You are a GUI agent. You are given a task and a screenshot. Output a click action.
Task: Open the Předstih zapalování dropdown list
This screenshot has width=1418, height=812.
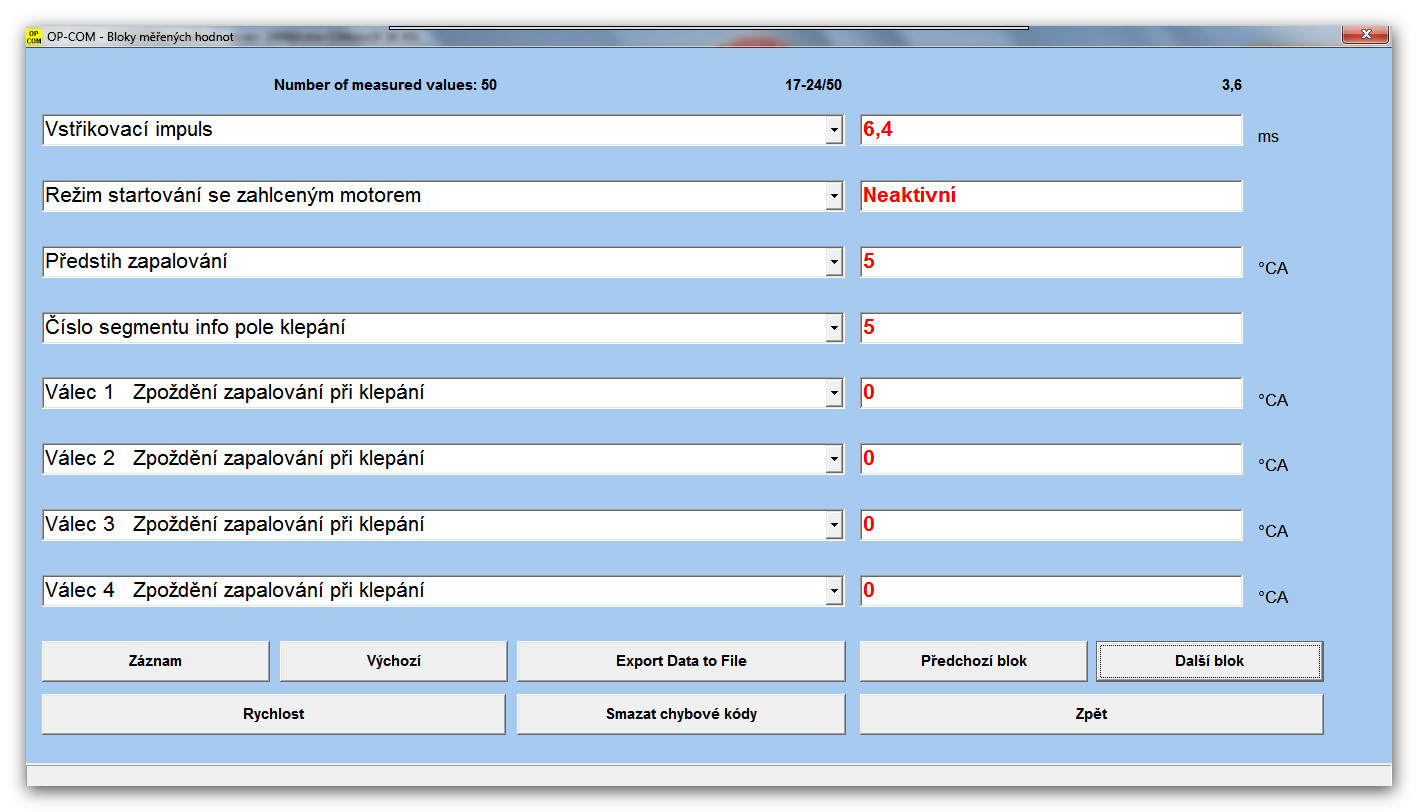pos(834,263)
